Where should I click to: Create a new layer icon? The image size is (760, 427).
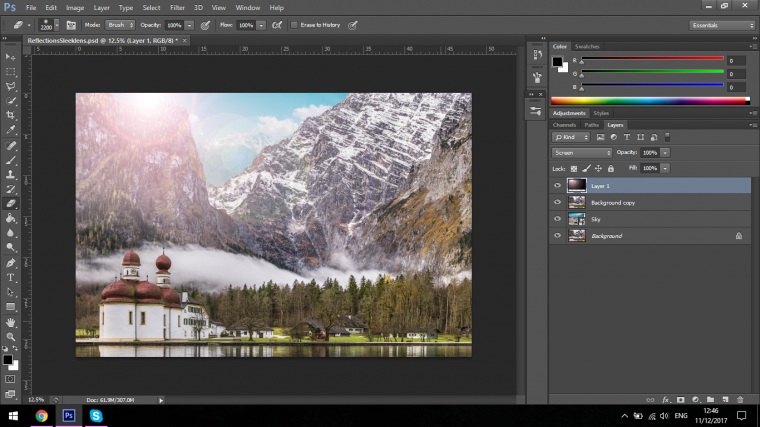pyautogui.click(x=725, y=400)
